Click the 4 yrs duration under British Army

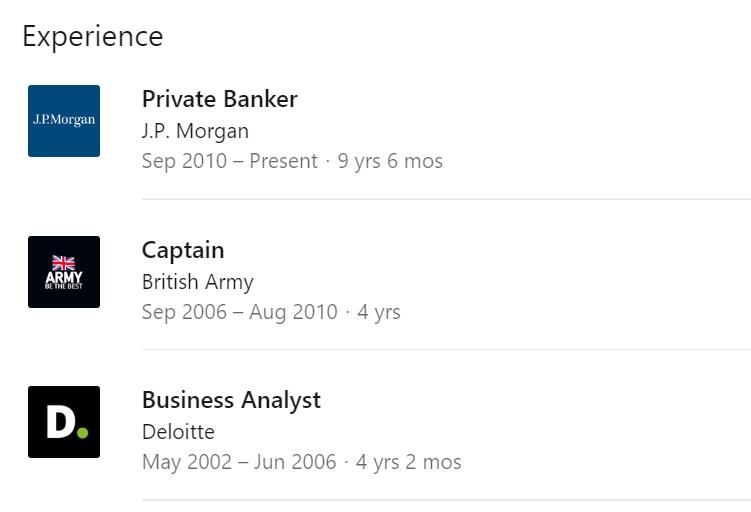coord(379,312)
